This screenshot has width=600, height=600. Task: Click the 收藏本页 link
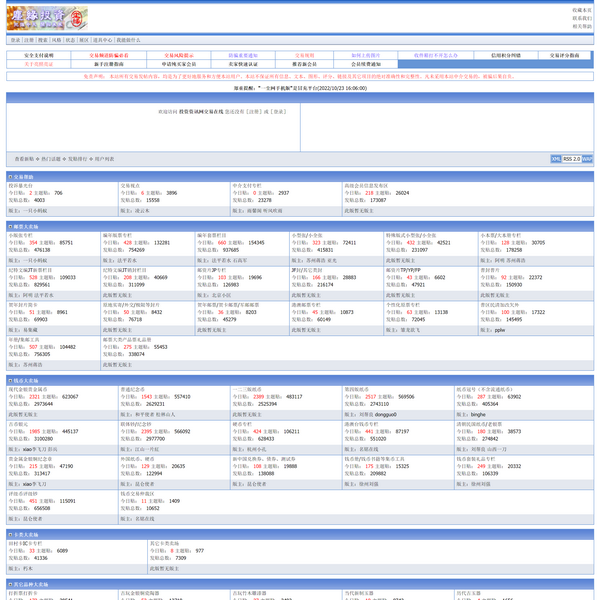(582, 10)
